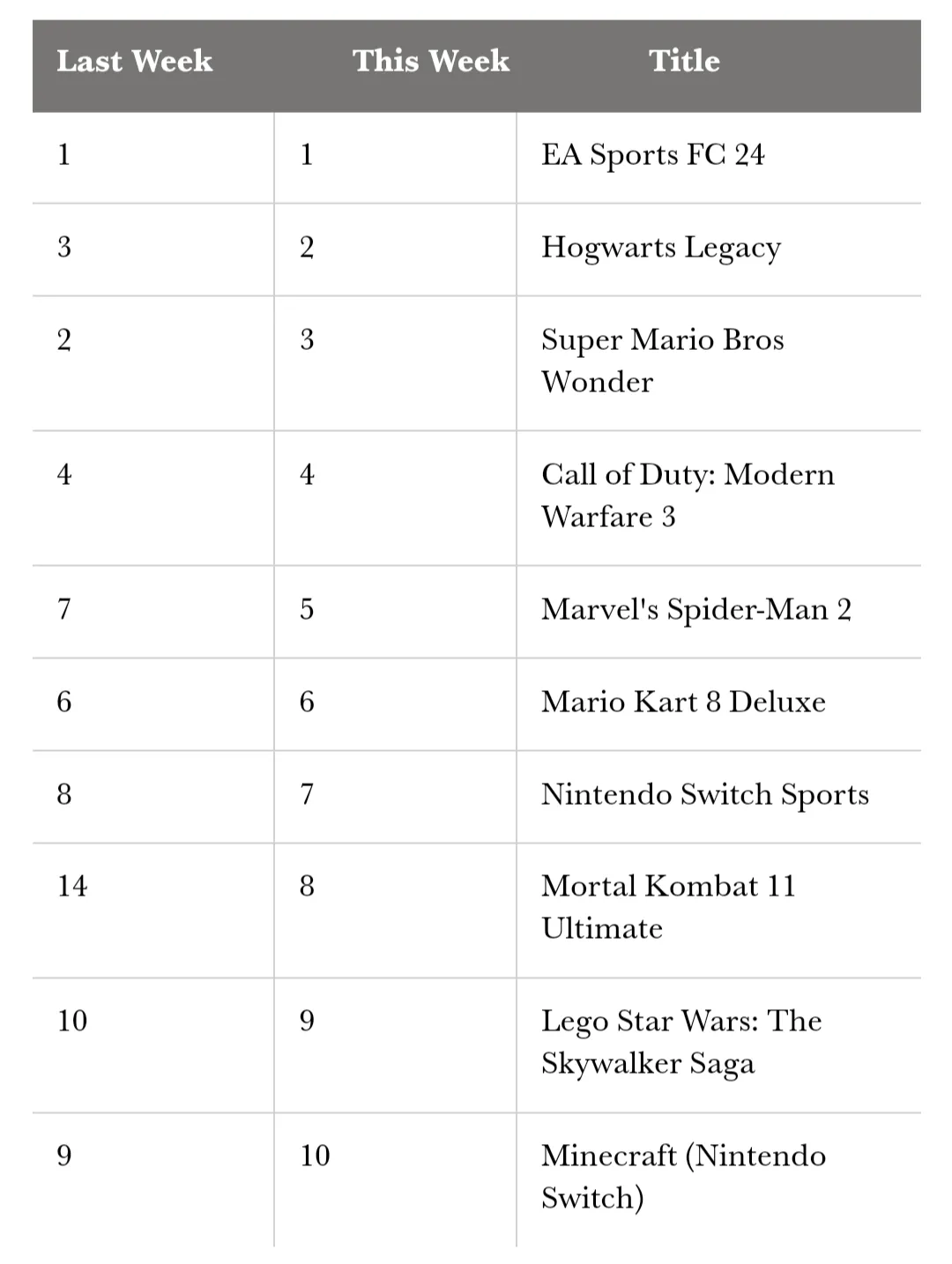Click the Last Week column header
952x1264 pixels.
pyautogui.click(x=135, y=61)
